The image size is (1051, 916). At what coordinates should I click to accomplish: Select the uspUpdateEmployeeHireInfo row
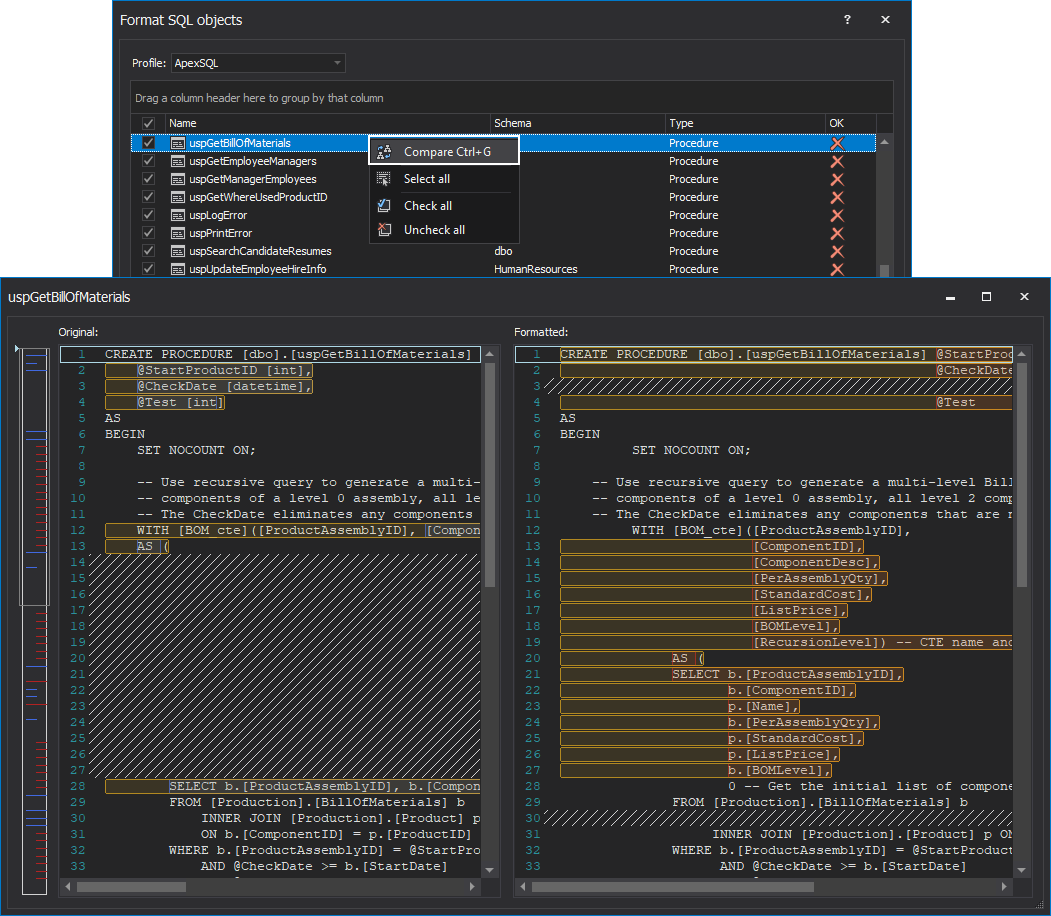(258, 269)
